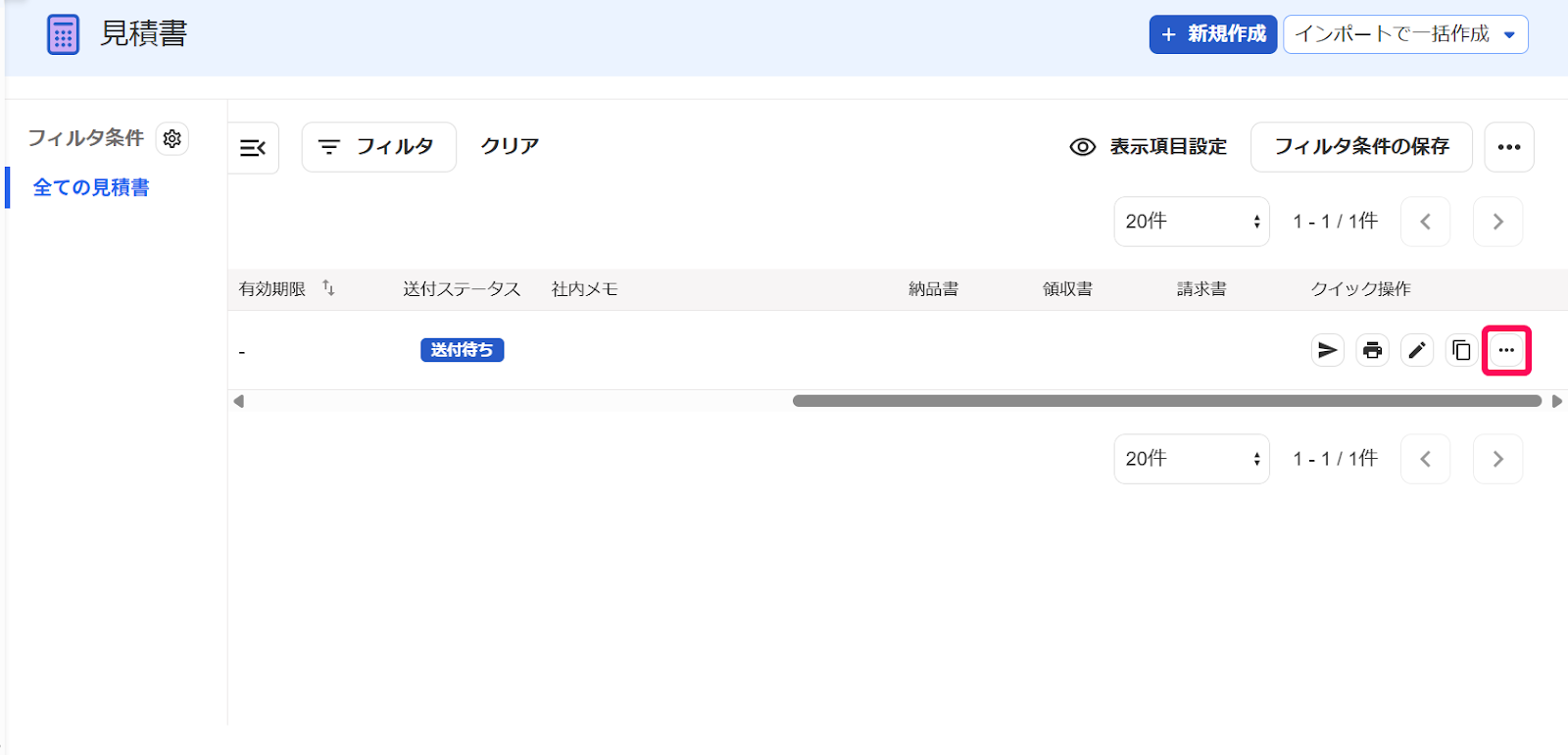Open filter condition settings gear
This screenshot has height=755, width=1568.
172,139
